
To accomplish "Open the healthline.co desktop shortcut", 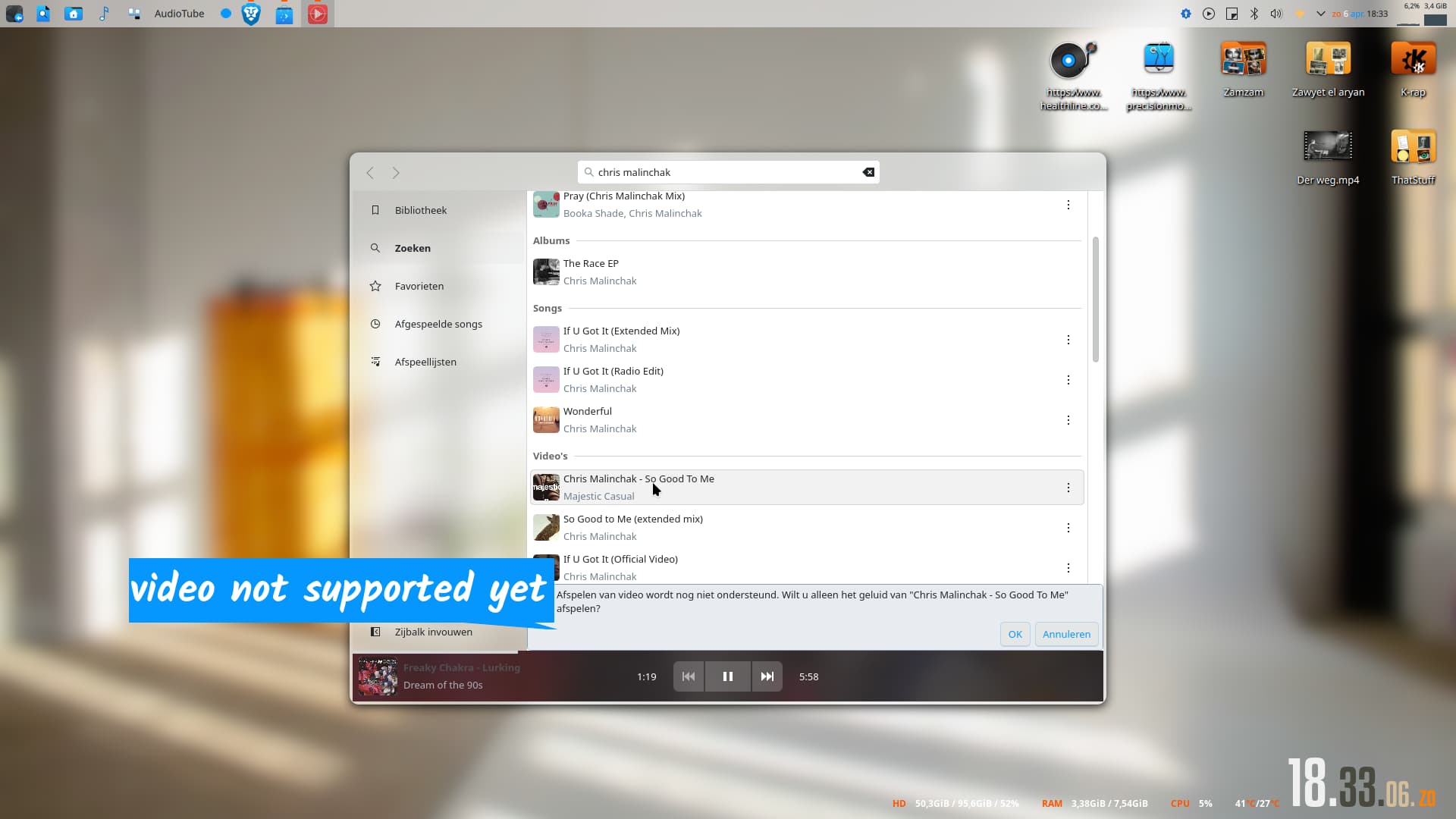I will (1073, 77).
